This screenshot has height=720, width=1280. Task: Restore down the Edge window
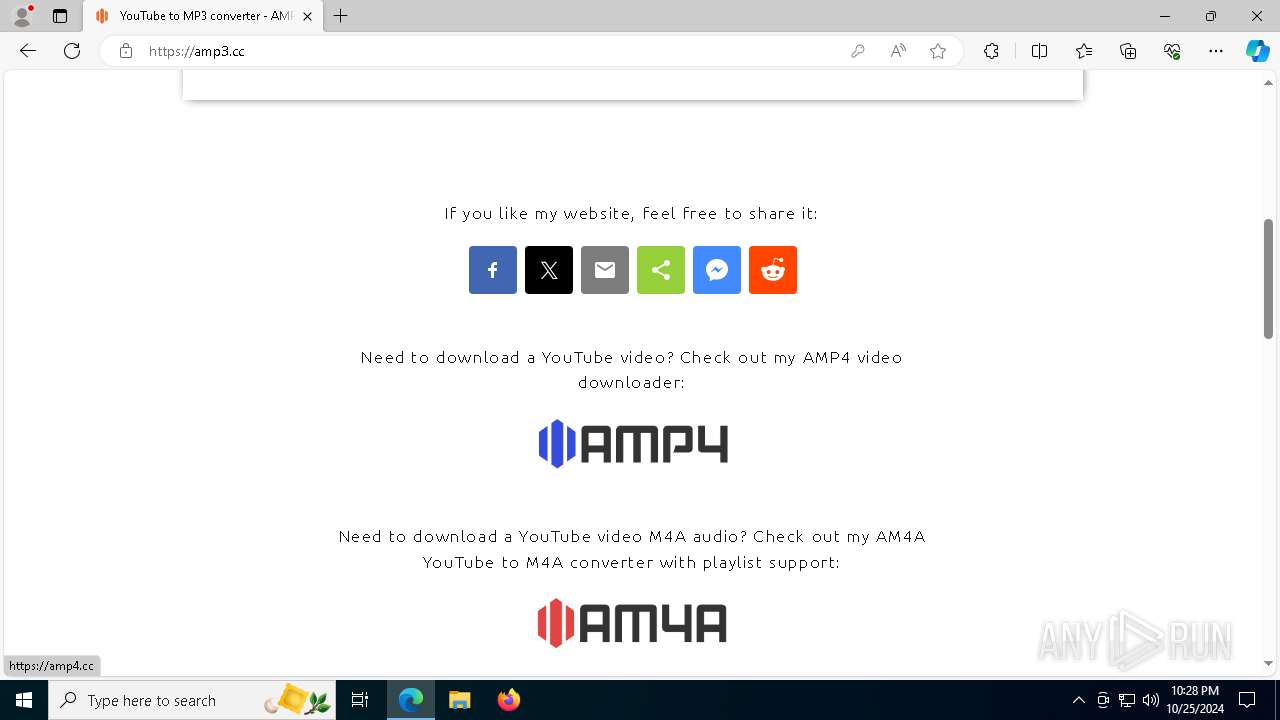click(x=1211, y=16)
